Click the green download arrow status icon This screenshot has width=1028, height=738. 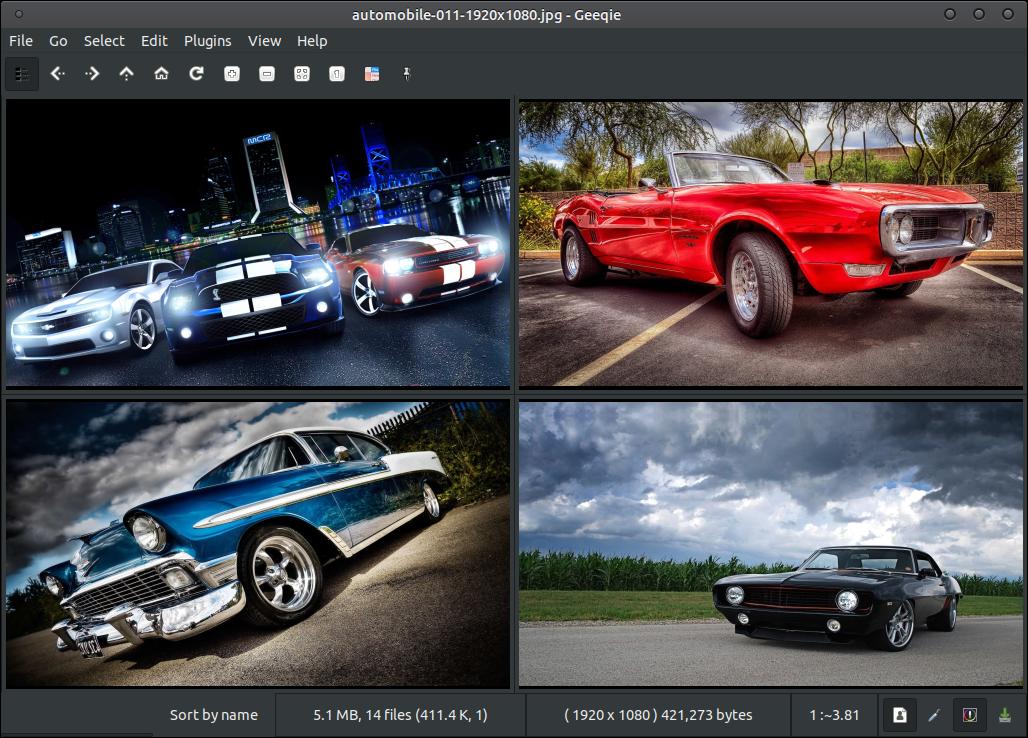[1004, 715]
